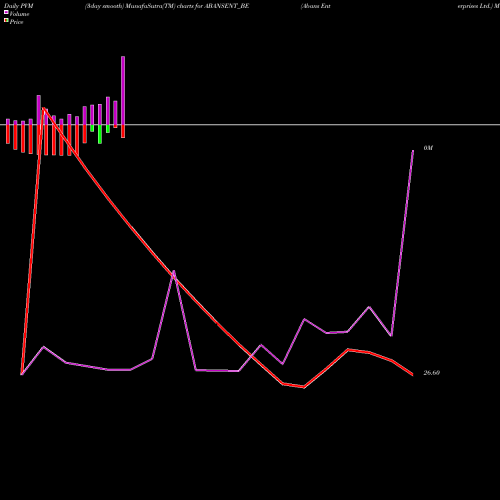The image size is (500, 500).
Task: Click the ABANSENT_BE chart title text
Action: (x=167, y=6)
